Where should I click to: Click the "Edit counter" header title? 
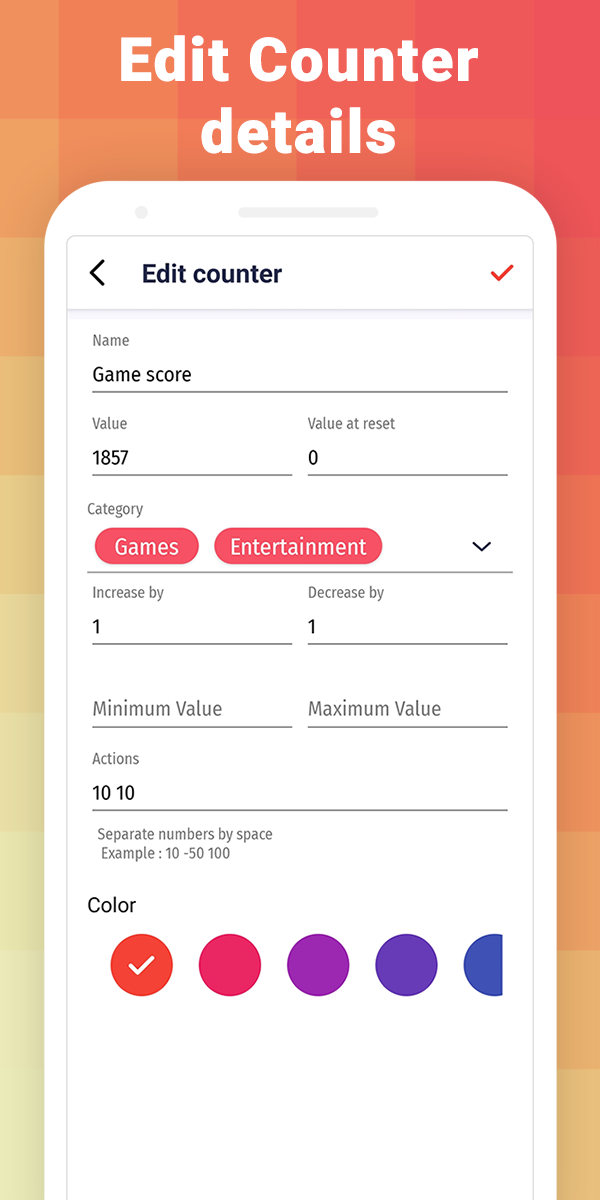(212, 274)
